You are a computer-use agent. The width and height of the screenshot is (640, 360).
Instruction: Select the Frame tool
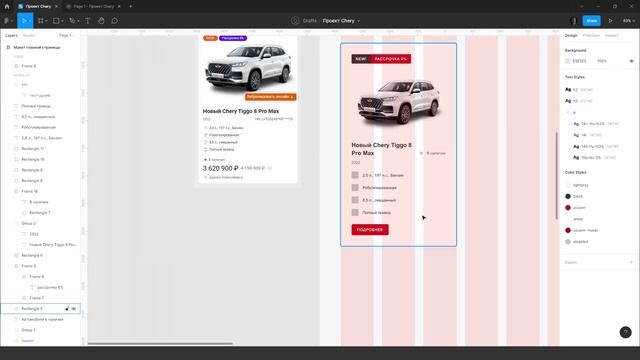(x=40, y=21)
